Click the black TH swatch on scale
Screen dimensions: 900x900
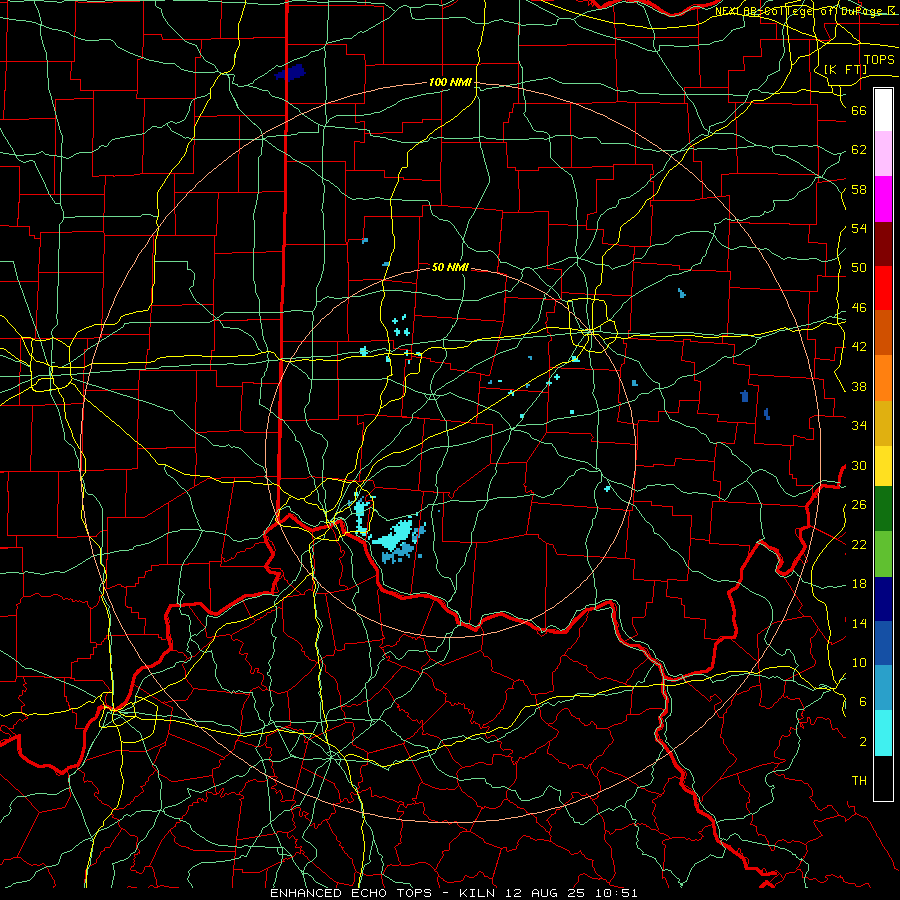[x=883, y=778]
